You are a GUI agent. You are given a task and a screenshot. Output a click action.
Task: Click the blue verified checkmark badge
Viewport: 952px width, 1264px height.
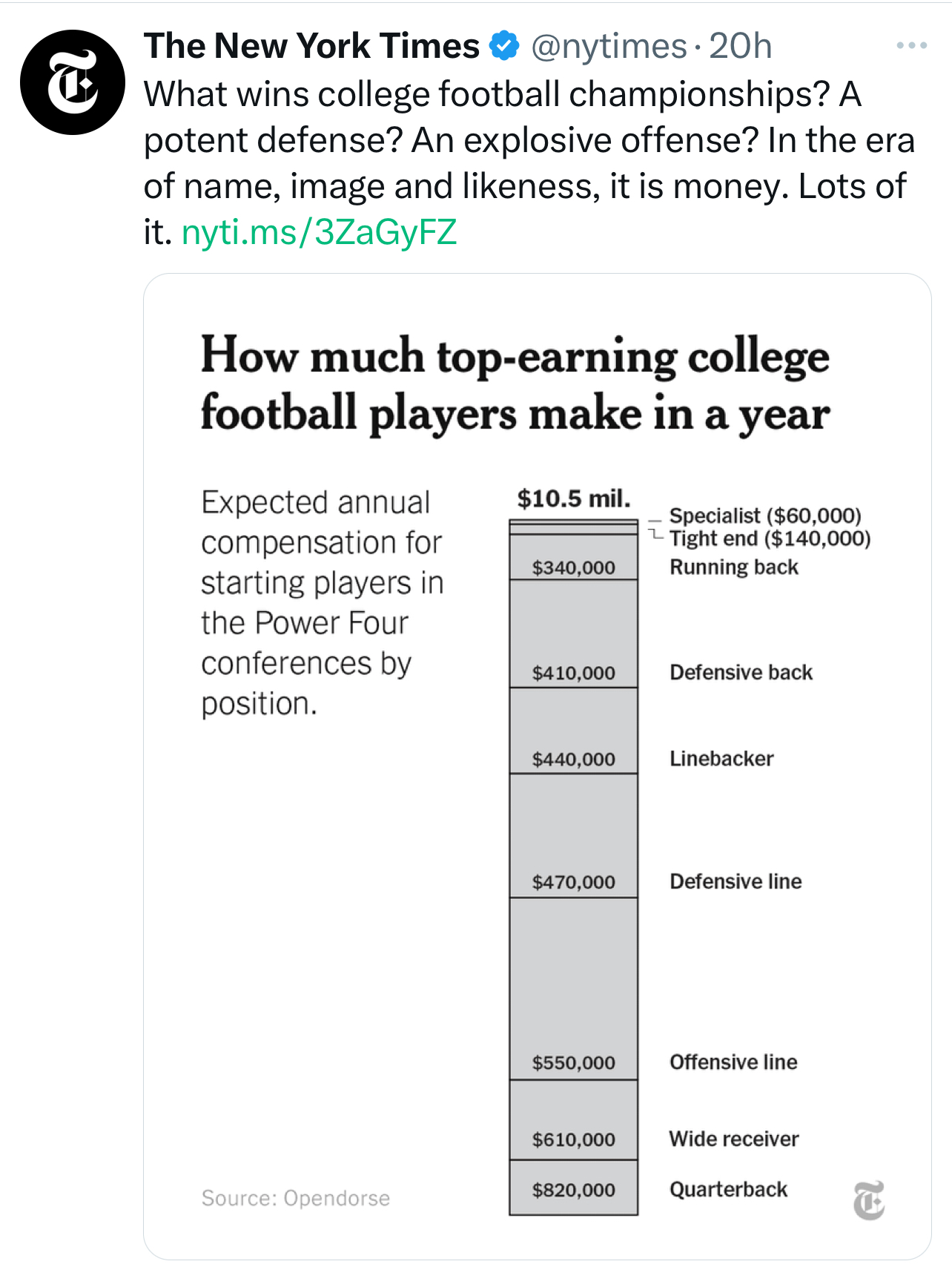tap(504, 46)
